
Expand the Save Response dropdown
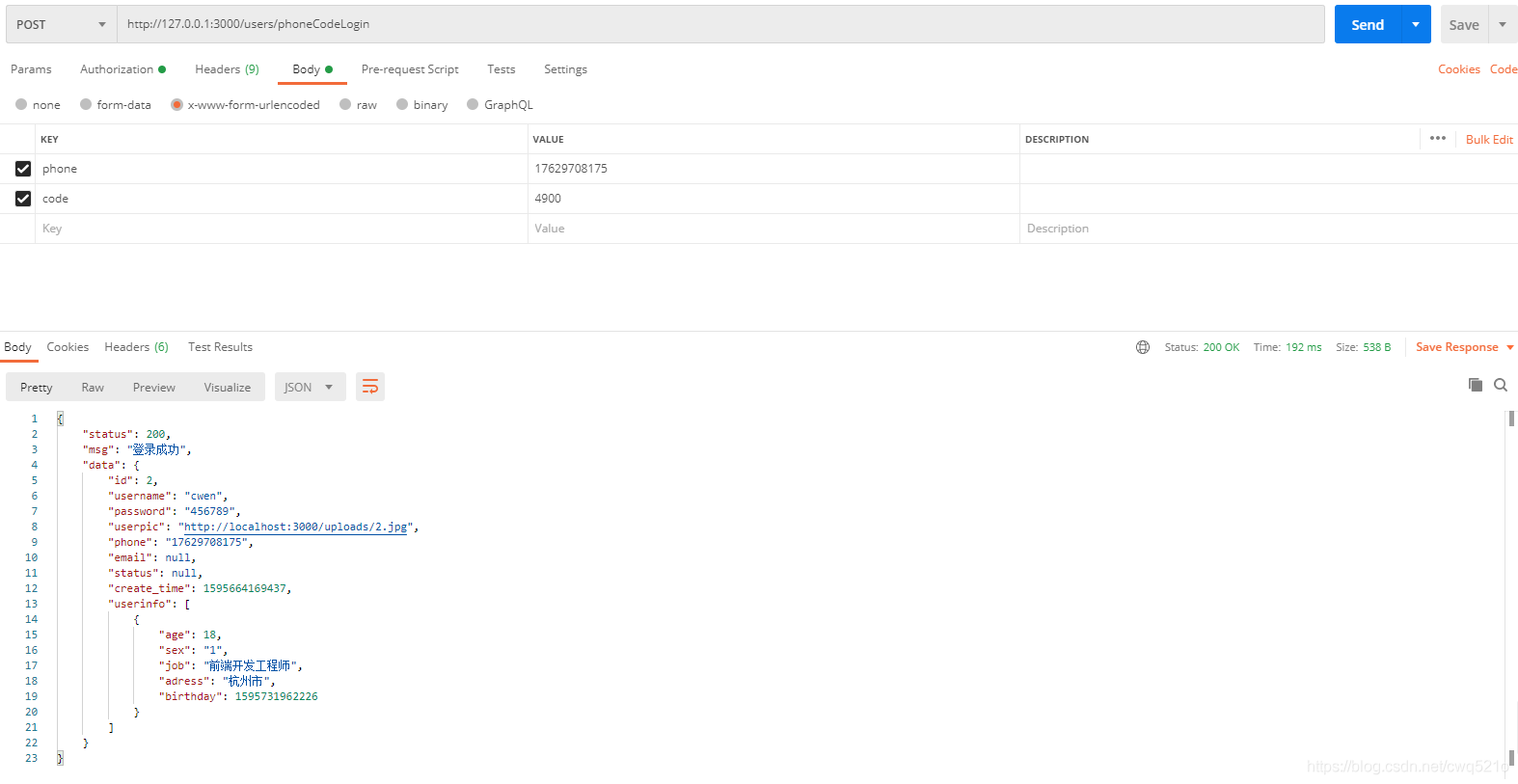point(1509,347)
